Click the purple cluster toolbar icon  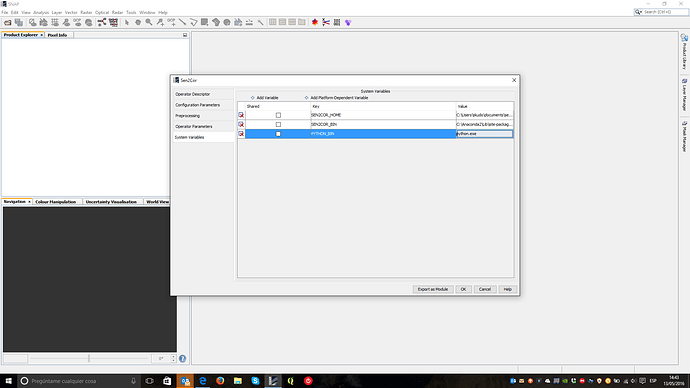pos(348,22)
